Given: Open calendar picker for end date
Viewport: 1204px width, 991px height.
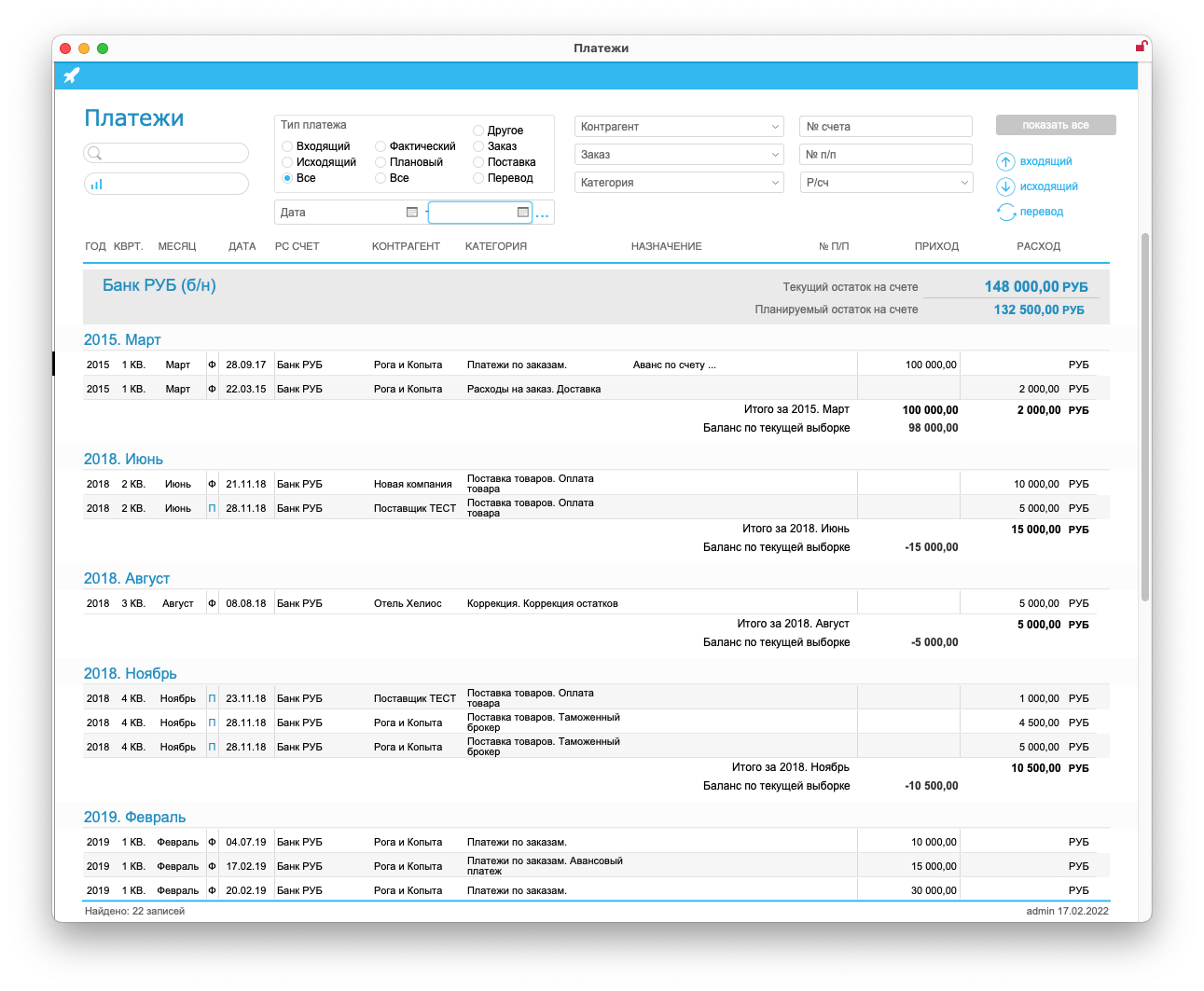Looking at the screenshot, I should click(x=523, y=213).
